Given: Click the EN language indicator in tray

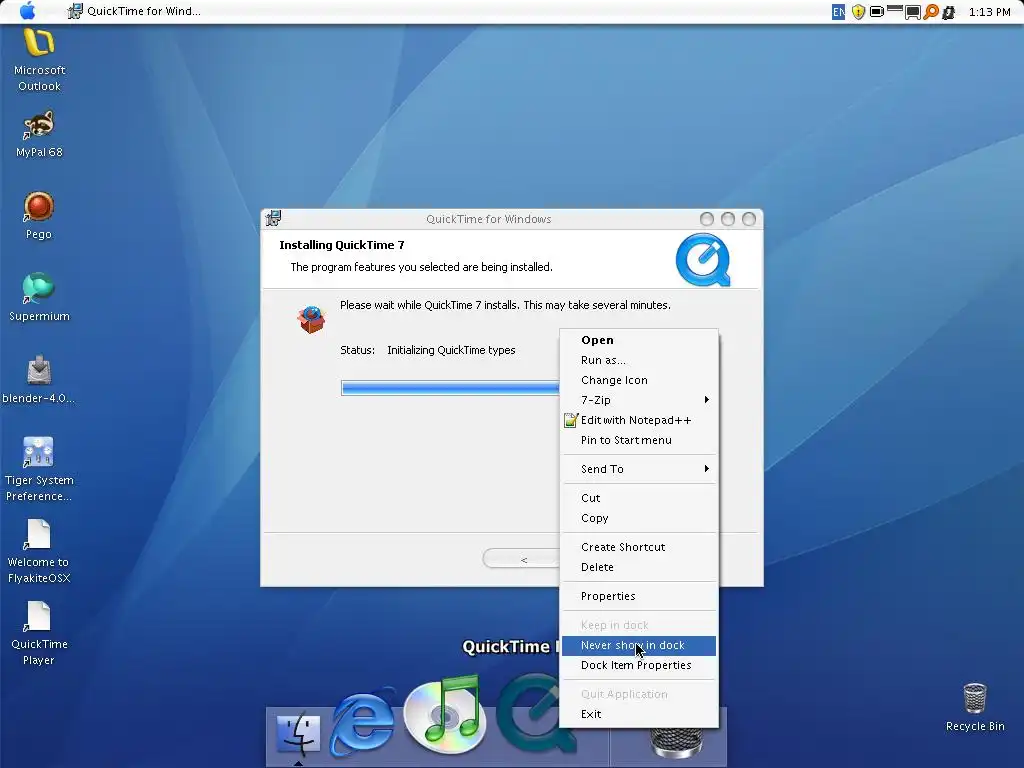Looking at the screenshot, I should click(838, 12).
